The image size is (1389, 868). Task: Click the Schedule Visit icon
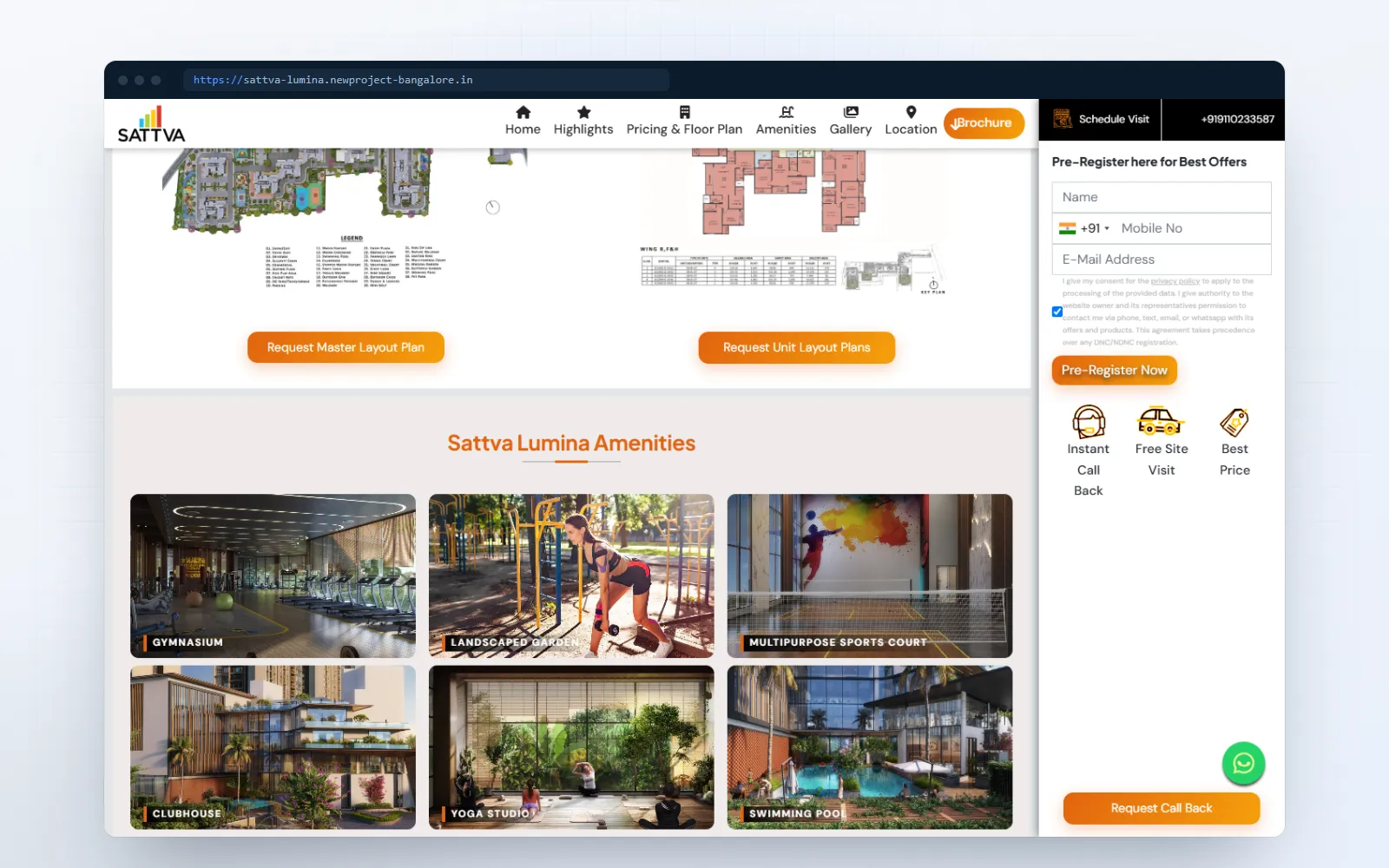[x=1062, y=119]
